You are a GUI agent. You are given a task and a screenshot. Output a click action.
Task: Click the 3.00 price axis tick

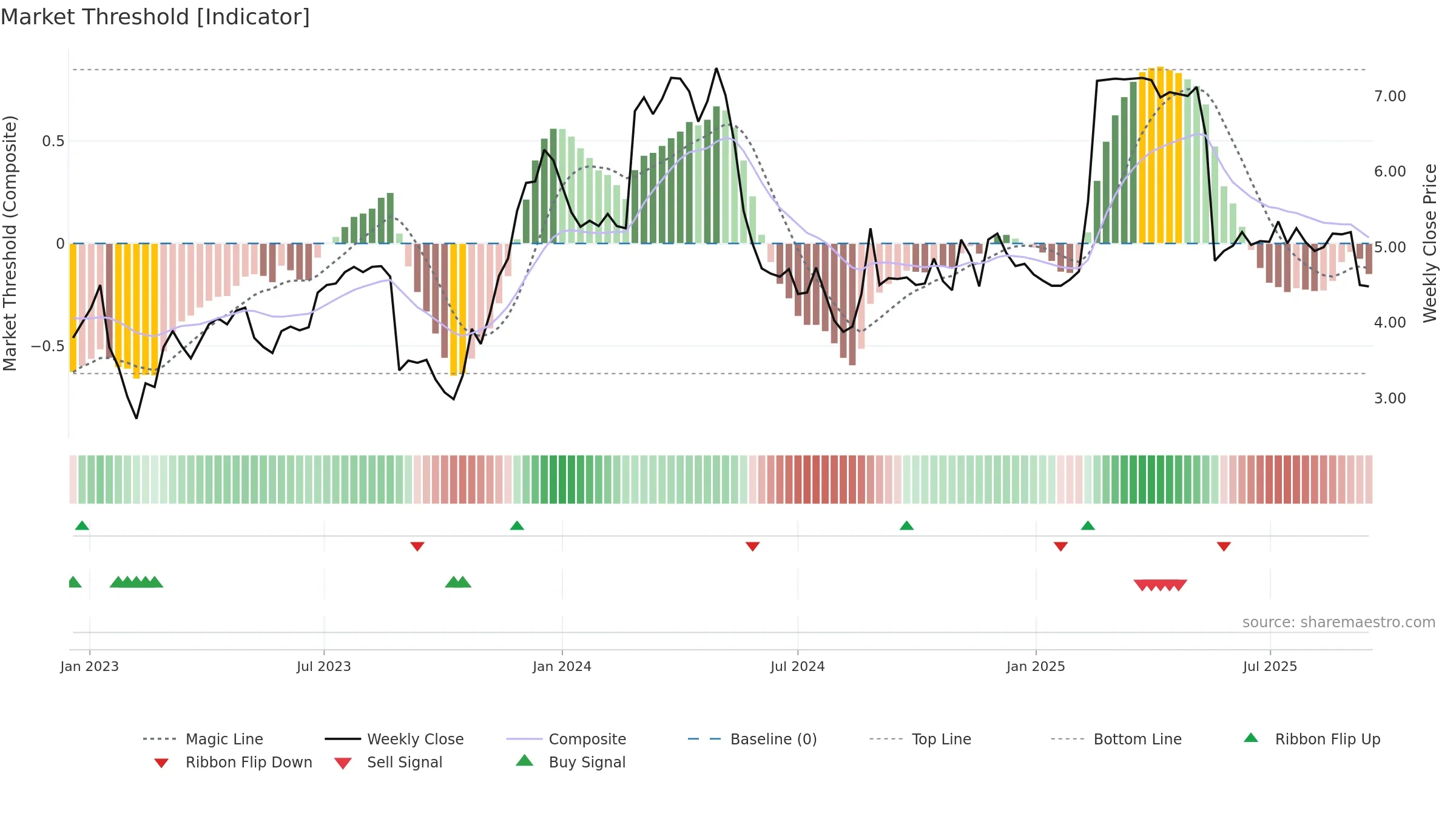tap(1390, 399)
